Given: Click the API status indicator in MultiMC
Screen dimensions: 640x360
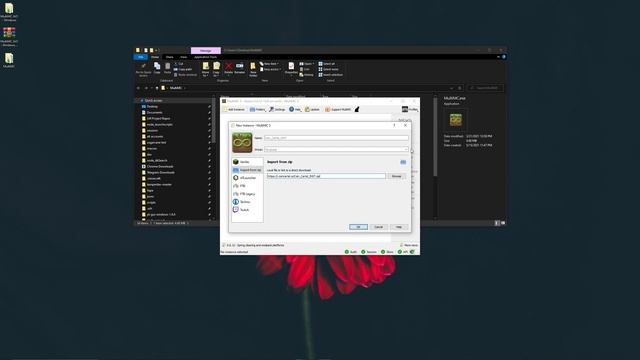Looking at the screenshot, I should pyautogui.click(x=403, y=252).
